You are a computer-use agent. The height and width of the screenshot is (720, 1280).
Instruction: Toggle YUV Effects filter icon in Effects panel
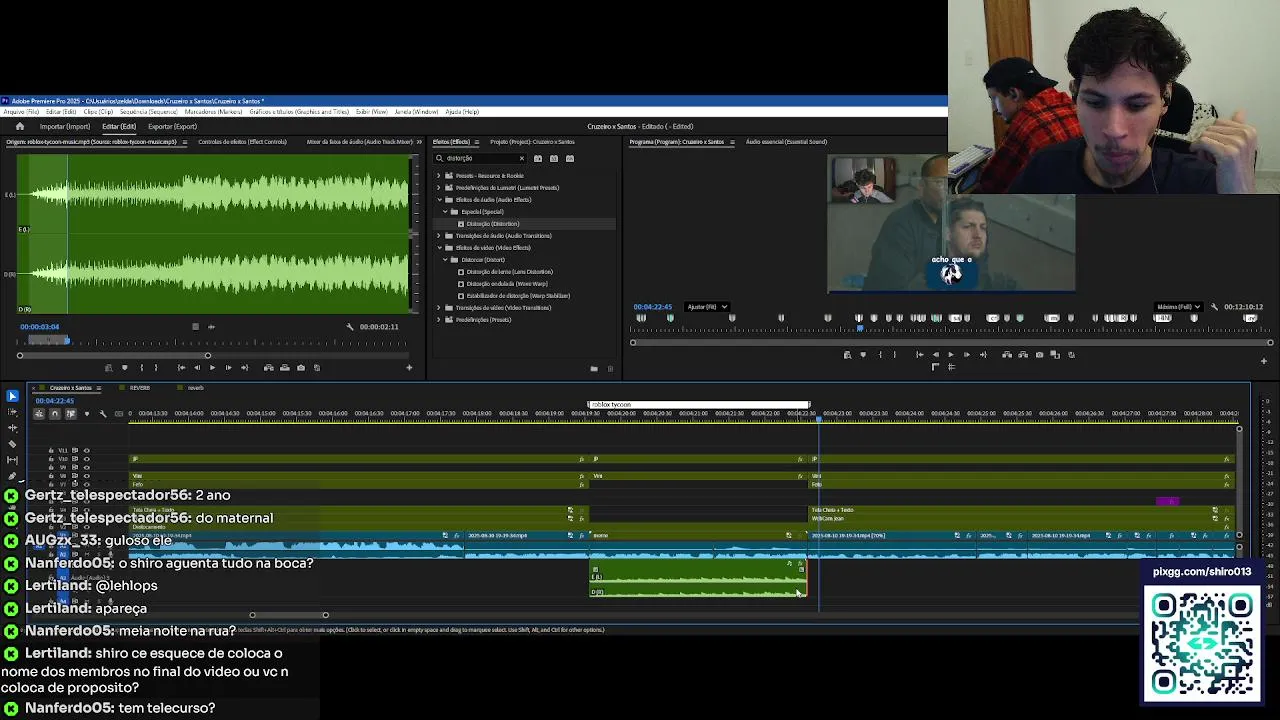coord(569,158)
